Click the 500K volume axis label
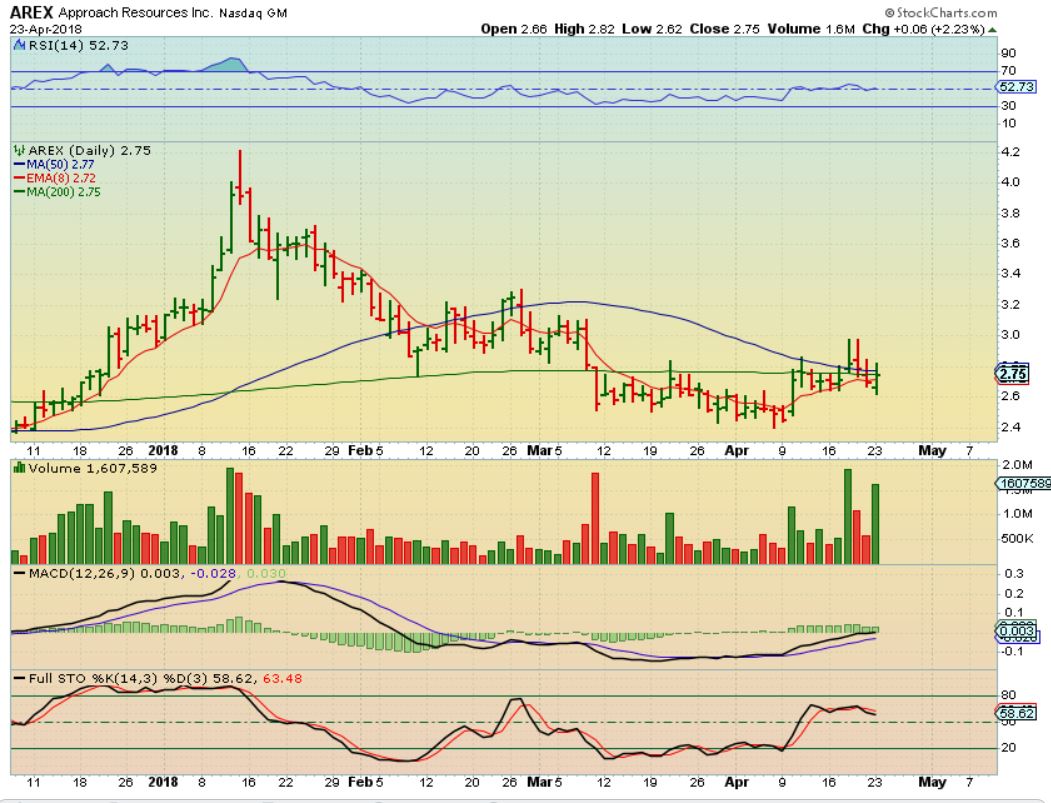The height and width of the screenshot is (803, 1051). click(1017, 538)
